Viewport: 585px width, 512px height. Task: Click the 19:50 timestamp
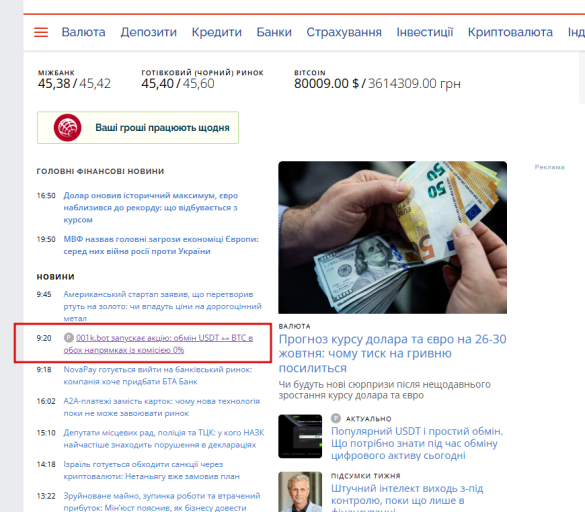[x=46, y=239]
